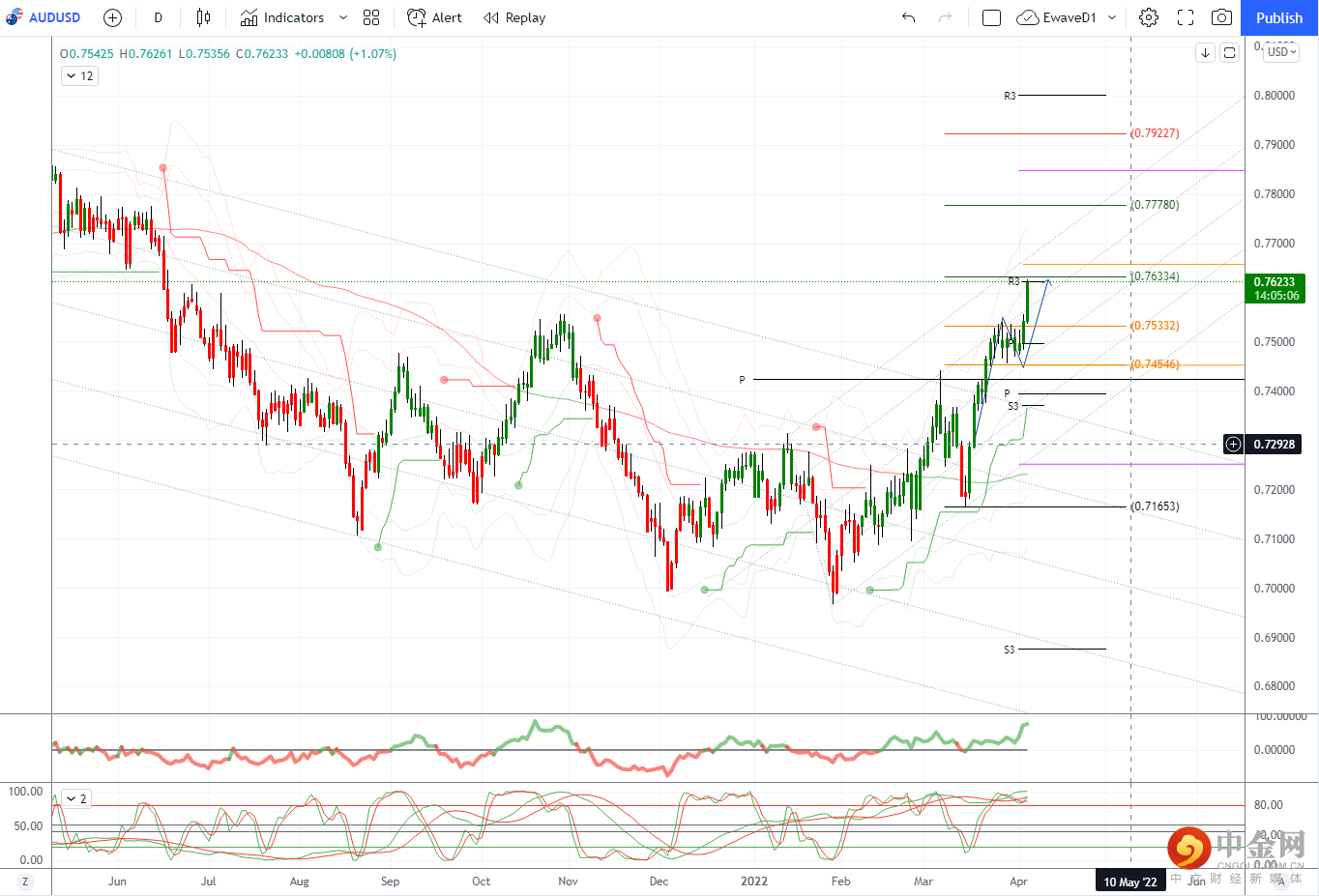Screen dimensions: 1319x896
Task: Click the 0.71653 black level label
Action: tap(1156, 506)
